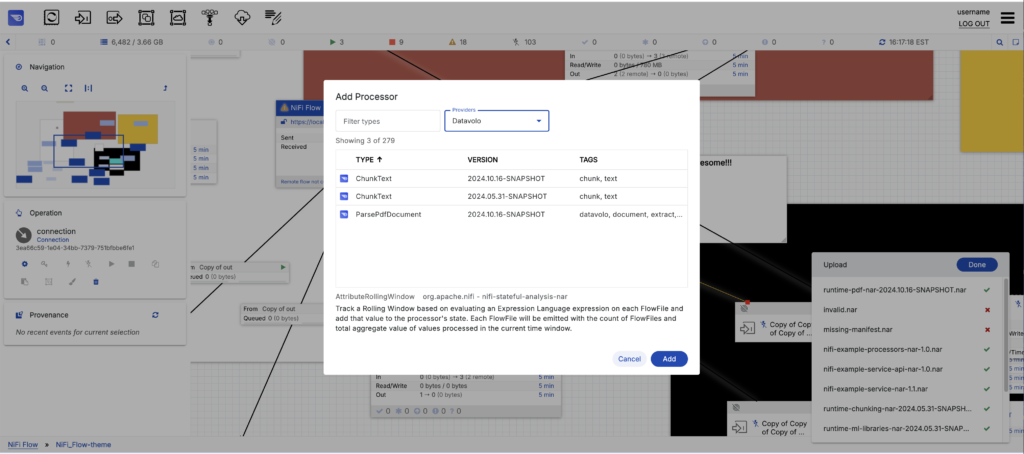Open the Providers dropdown showing Datavolo
This screenshot has width=1024, height=454.
coord(496,121)
